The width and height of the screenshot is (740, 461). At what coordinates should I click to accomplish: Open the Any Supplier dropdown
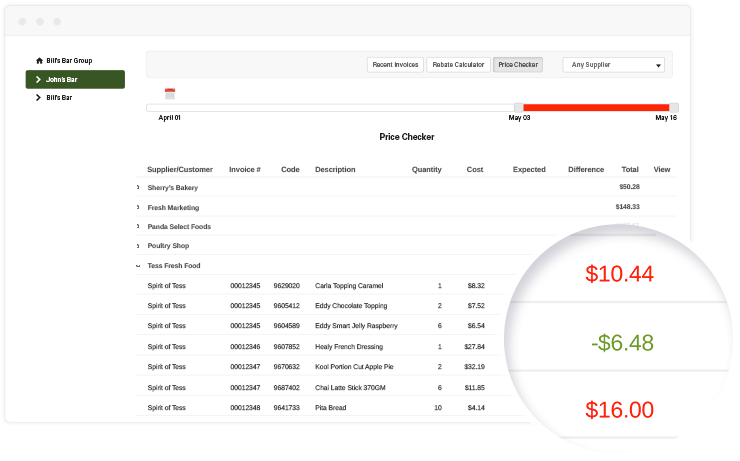[614, 65]
